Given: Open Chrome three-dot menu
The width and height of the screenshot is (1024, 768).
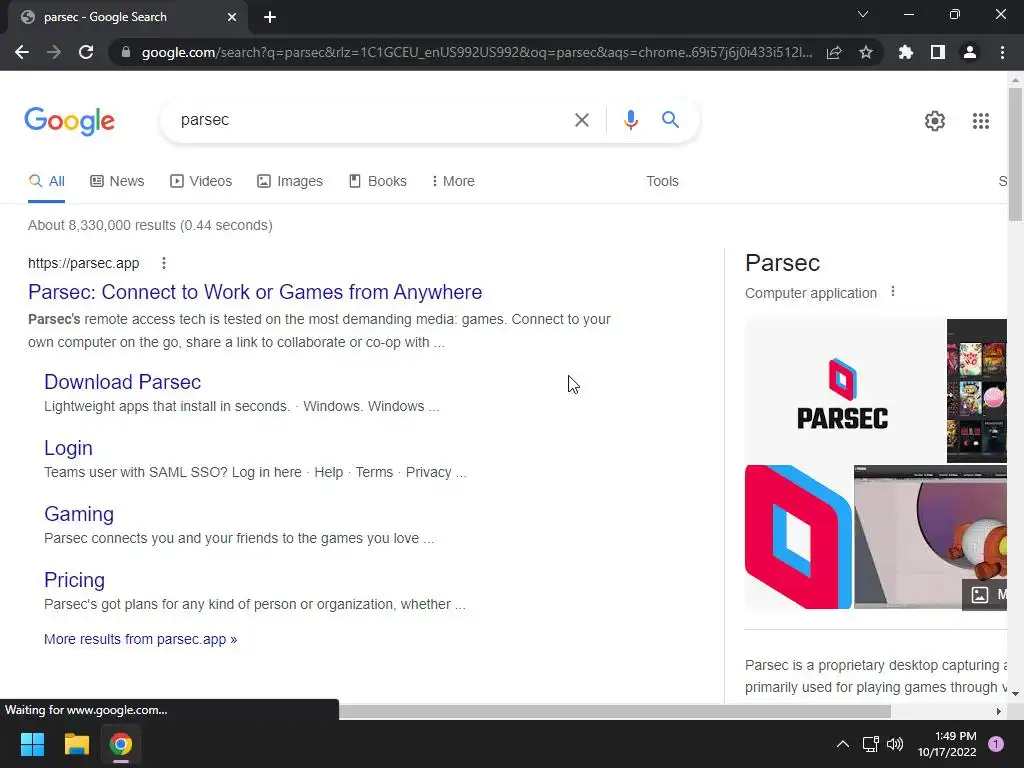Looking at the screenshot, I should pos(1002,52).
